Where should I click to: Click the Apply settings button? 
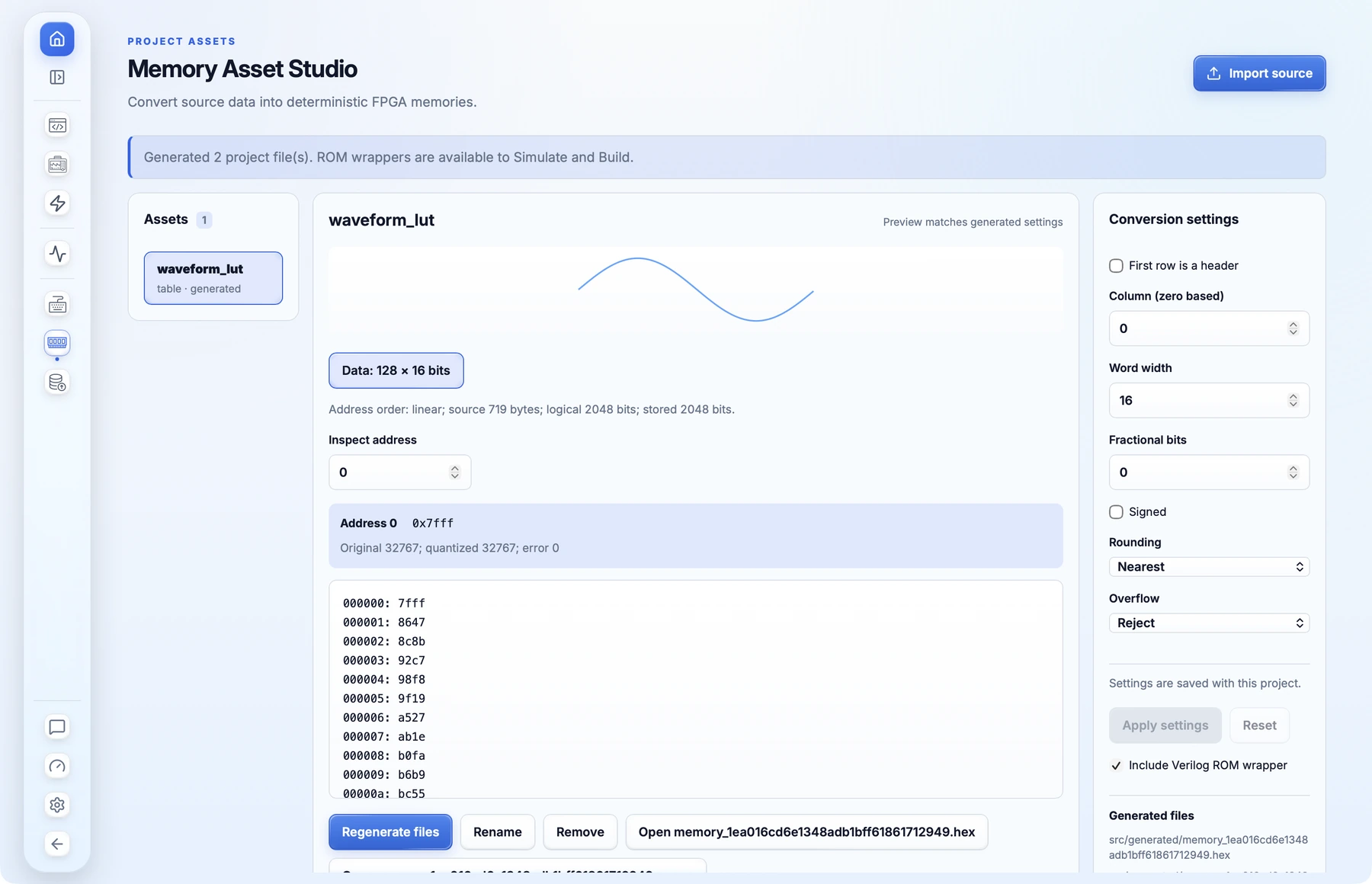pyautogui.click(x=1165, y=725)
